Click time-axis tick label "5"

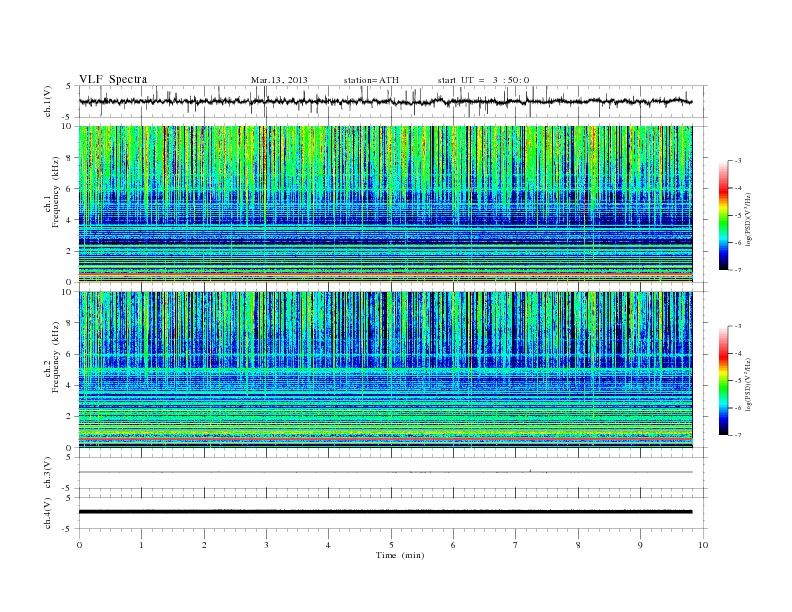(x=391, y=545)
